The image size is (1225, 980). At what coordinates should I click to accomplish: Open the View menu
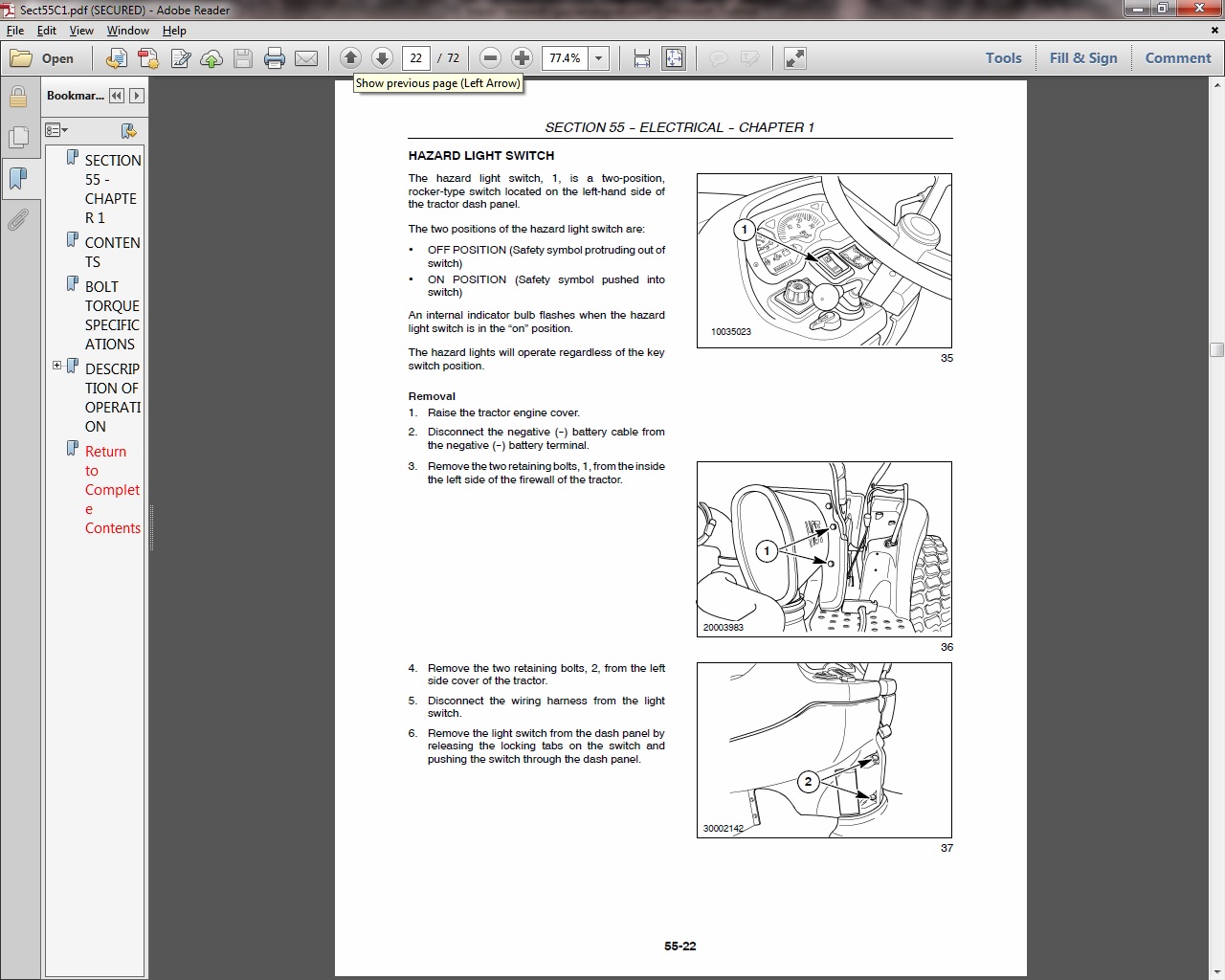(x=81, y=31)
